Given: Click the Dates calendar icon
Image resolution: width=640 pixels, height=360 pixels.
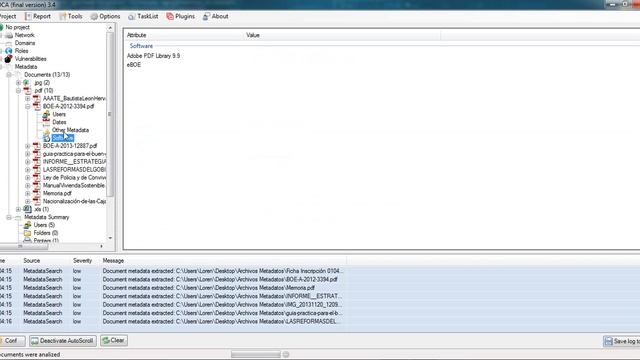Looking at the screenshot, I should coord(46,122).
